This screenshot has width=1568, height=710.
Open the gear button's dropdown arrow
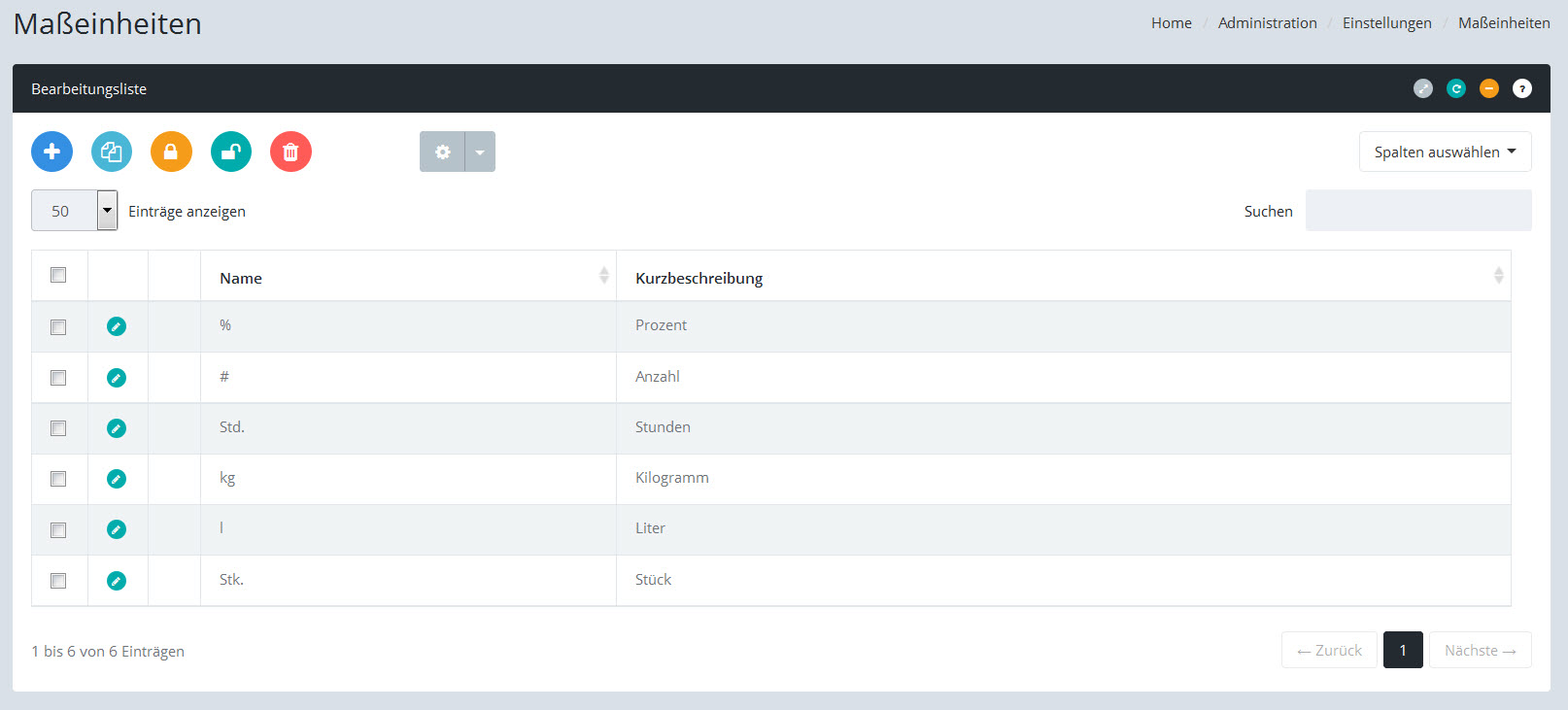click(x=480, y=152)
